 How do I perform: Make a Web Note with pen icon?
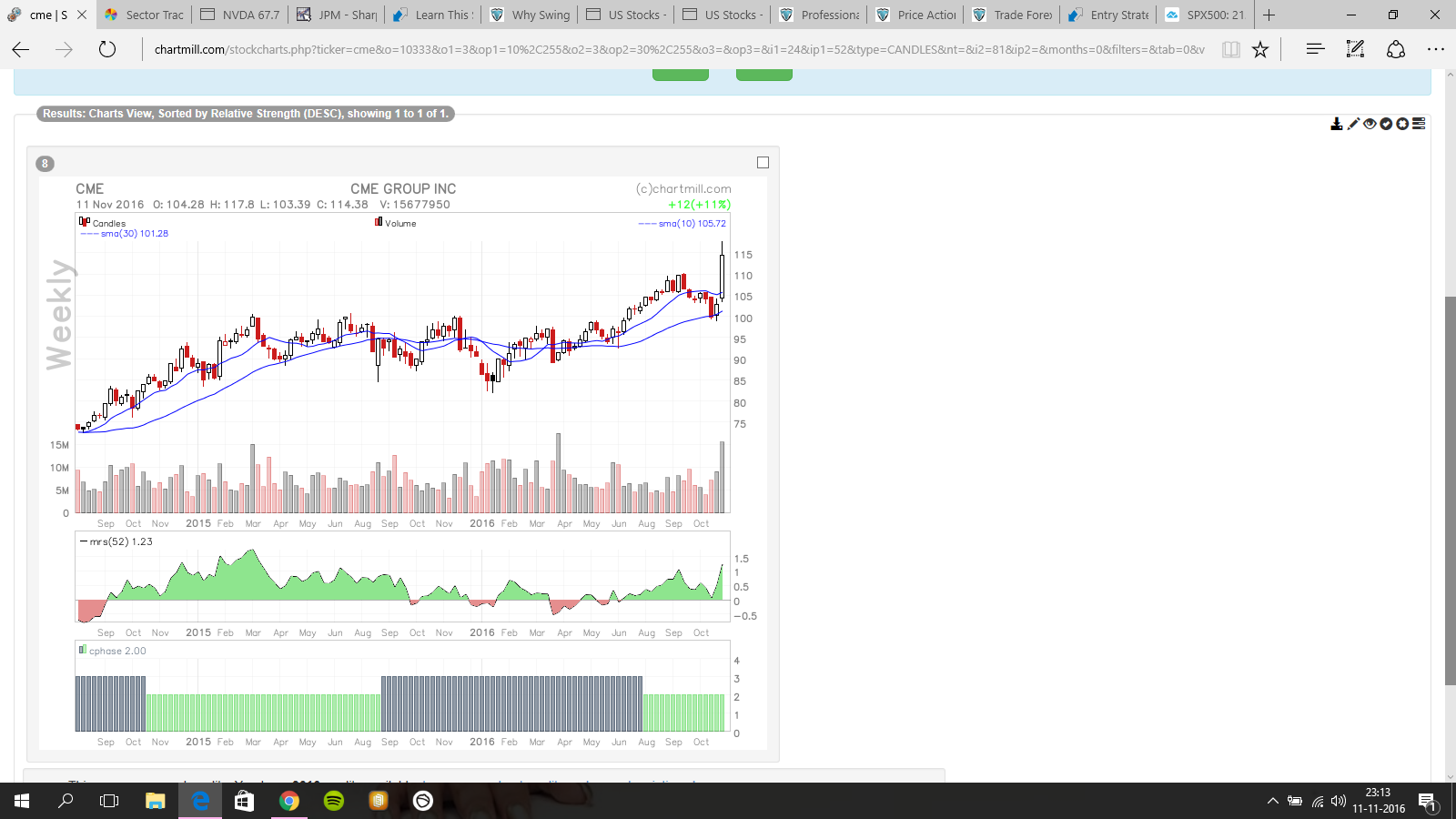[x=1355, y=50]
